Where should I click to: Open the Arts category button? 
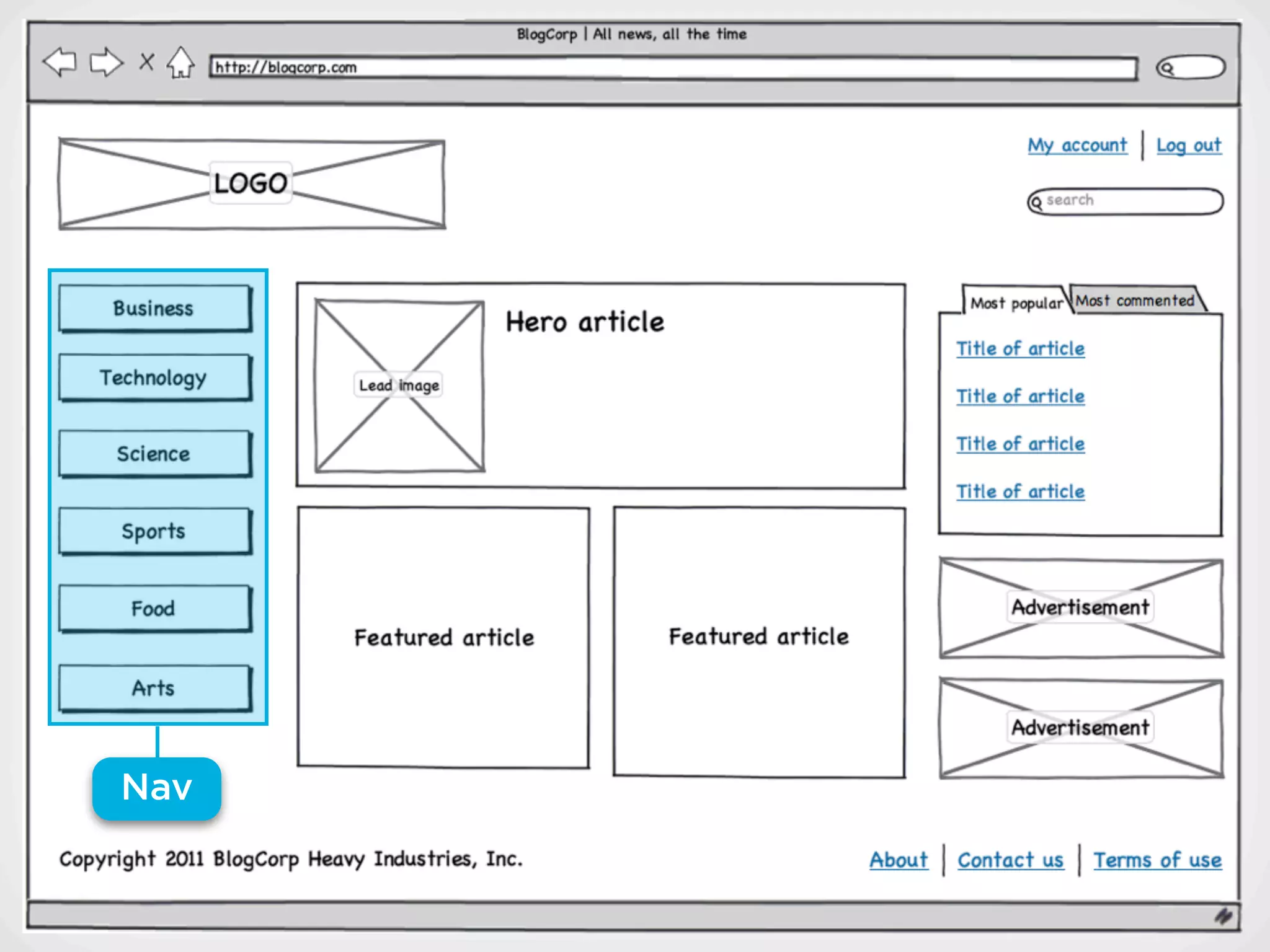pyautogui.click(x=154, y=688)
